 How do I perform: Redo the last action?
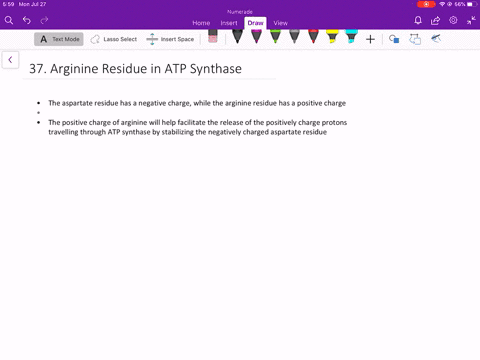click(44, 20)
